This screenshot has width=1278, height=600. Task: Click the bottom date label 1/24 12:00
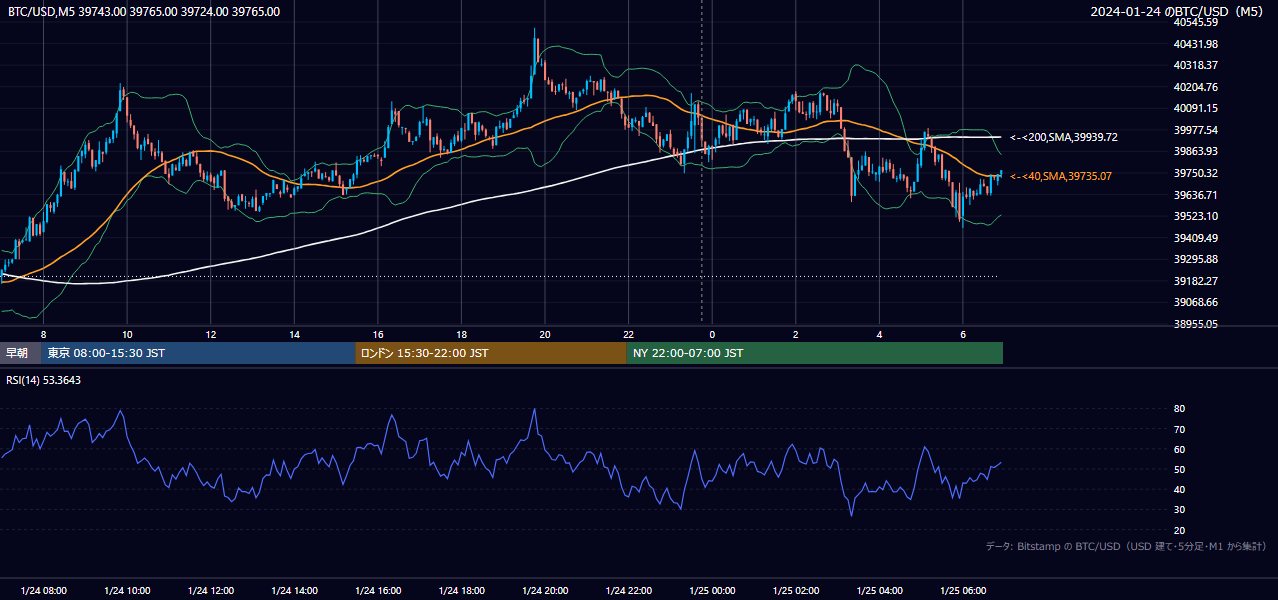pos(211,591)
